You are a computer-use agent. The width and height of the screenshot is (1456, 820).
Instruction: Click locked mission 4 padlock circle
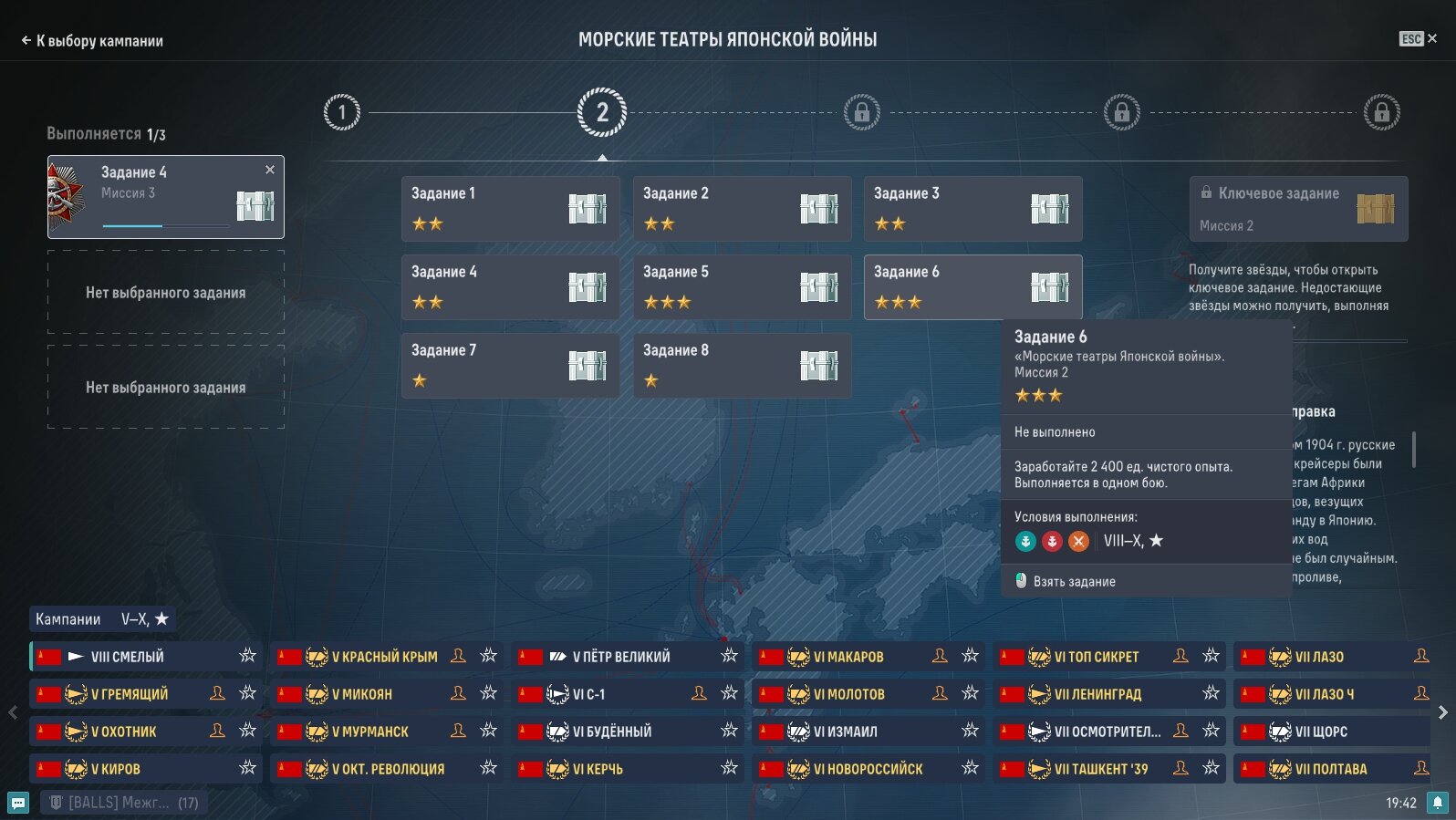point(1122,112)
